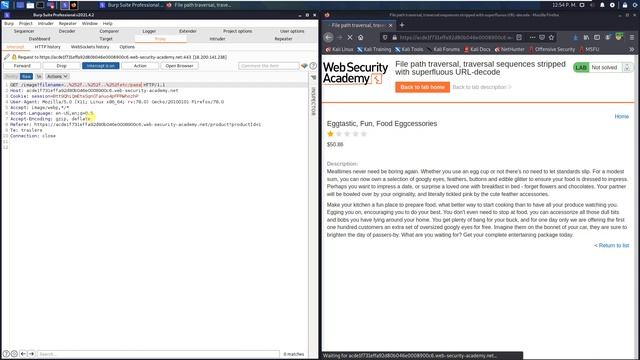Image resolution: width=640 pixels, height=360 pixels.
Task: Select Pretty message view
Action: tap(11, 76)
